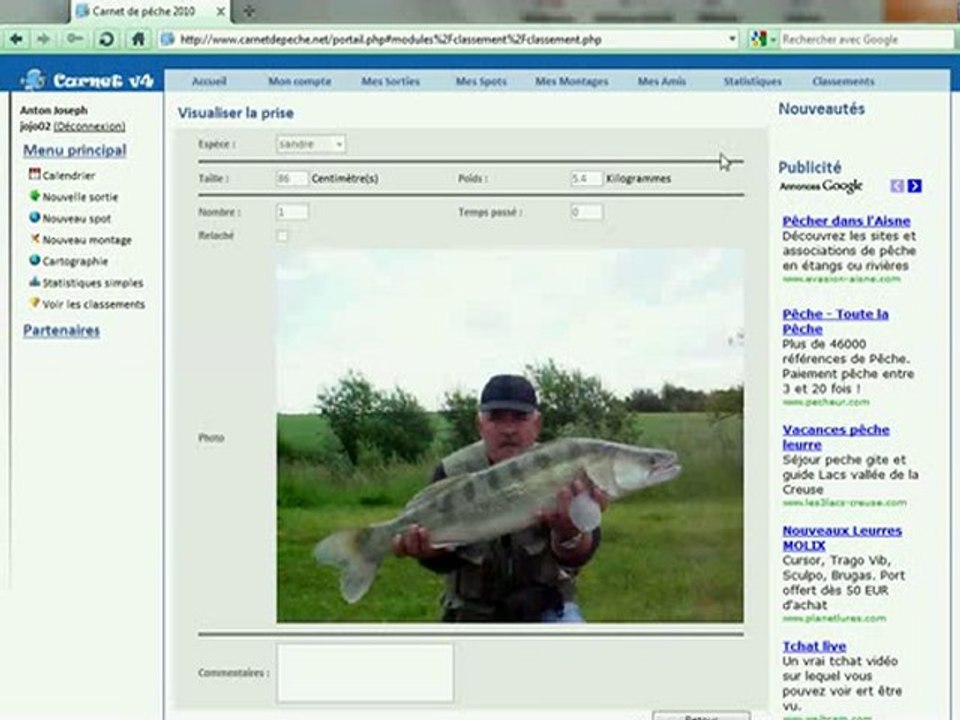Click the Voir les classements sidebar link
The height and width of the screenshot is (720, 960).
pos(94,304)
